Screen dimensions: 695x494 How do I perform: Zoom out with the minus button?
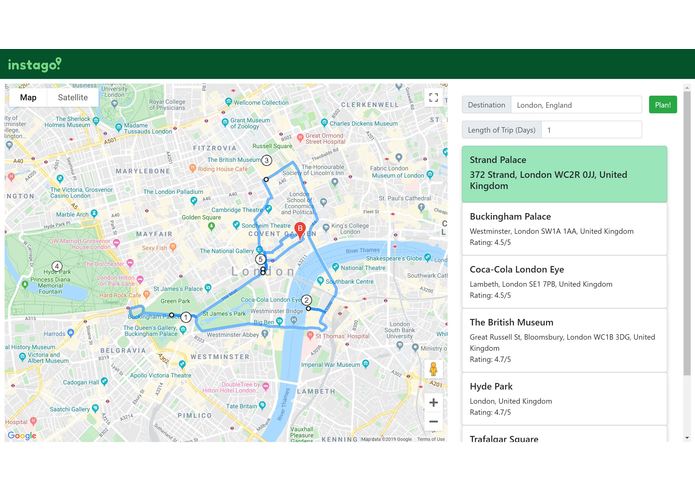click(433, 421)
